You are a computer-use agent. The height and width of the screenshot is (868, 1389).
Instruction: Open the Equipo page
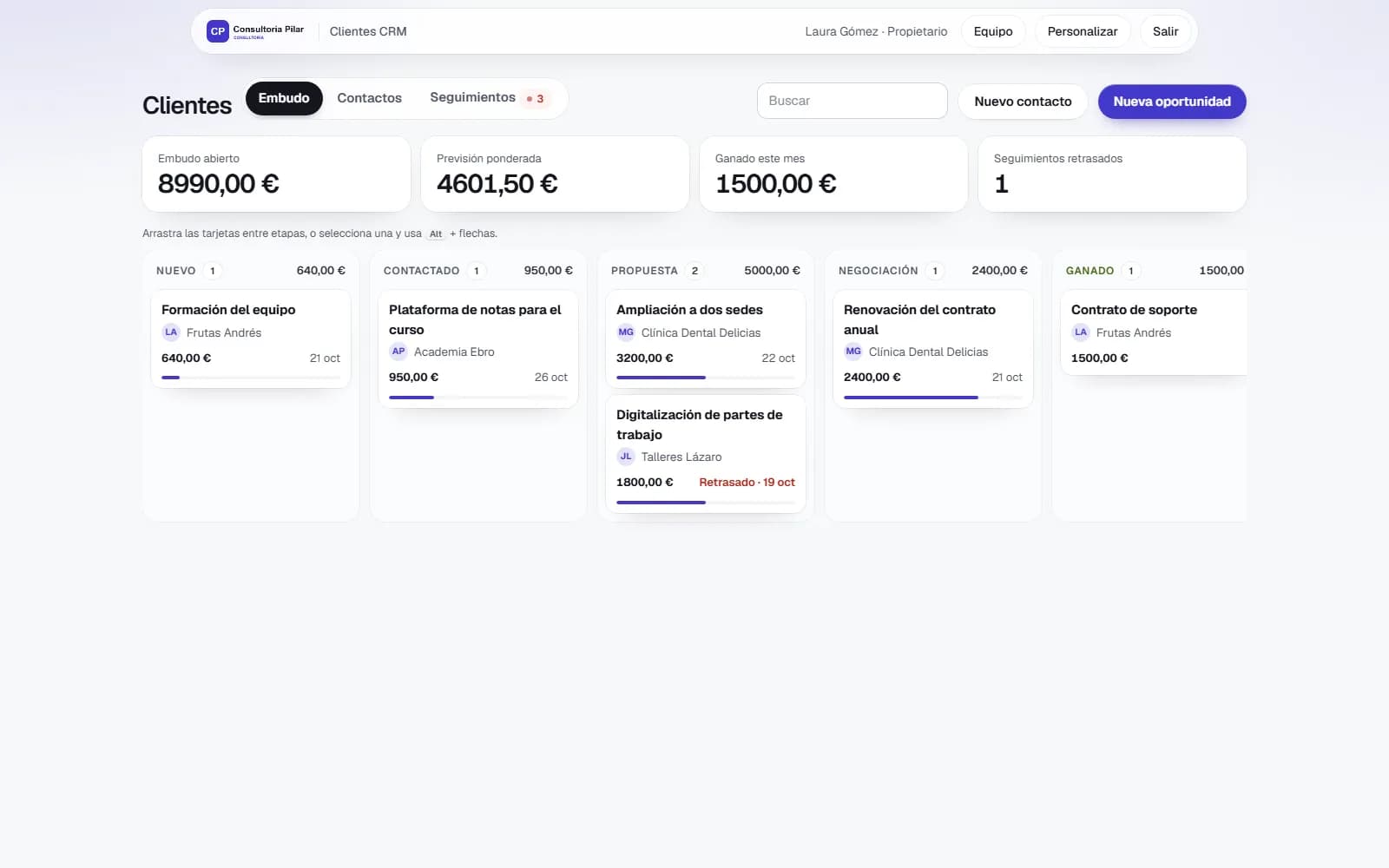[x=993, y=31]
